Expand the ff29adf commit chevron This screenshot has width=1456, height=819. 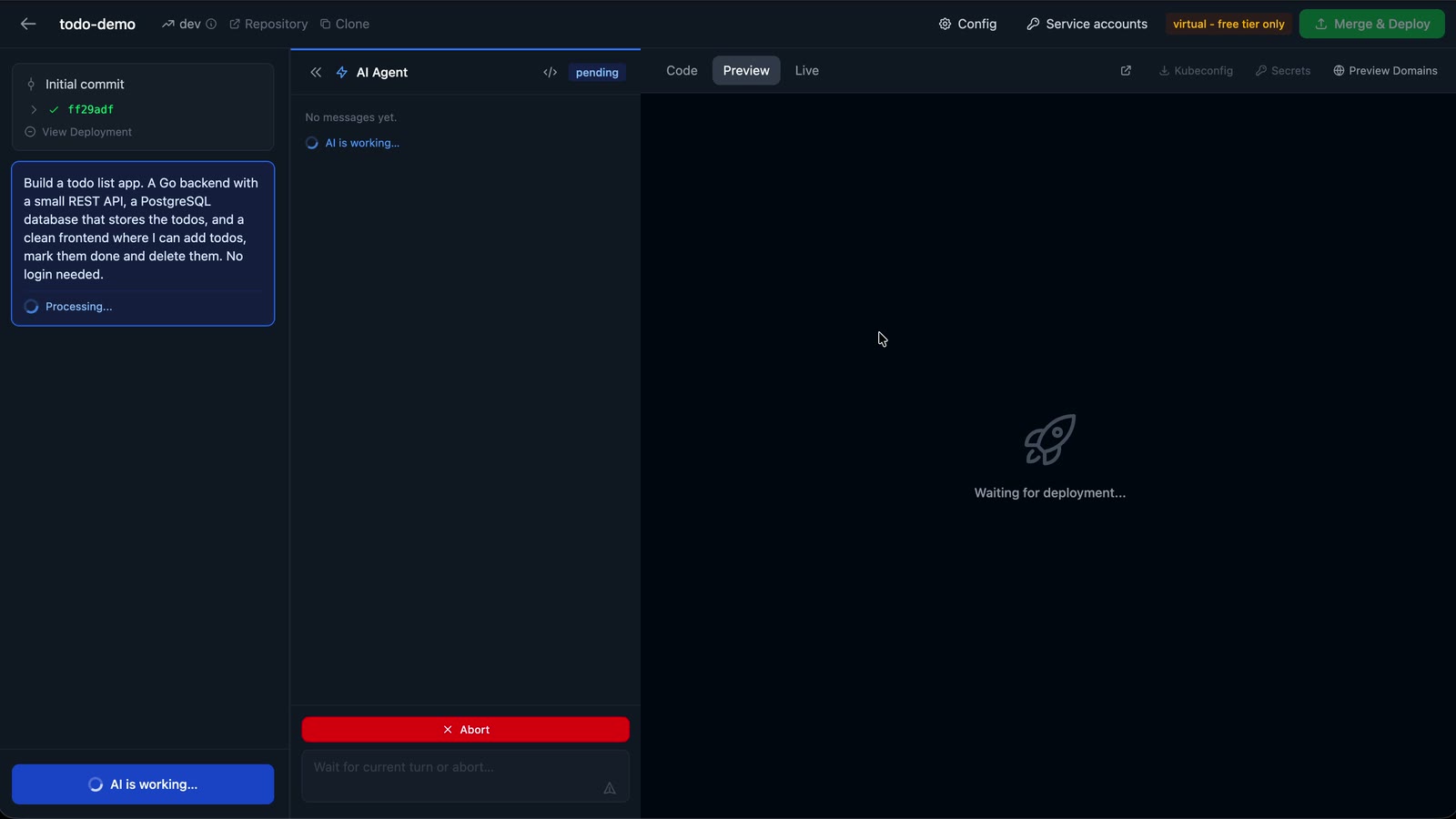pos(34,109)
